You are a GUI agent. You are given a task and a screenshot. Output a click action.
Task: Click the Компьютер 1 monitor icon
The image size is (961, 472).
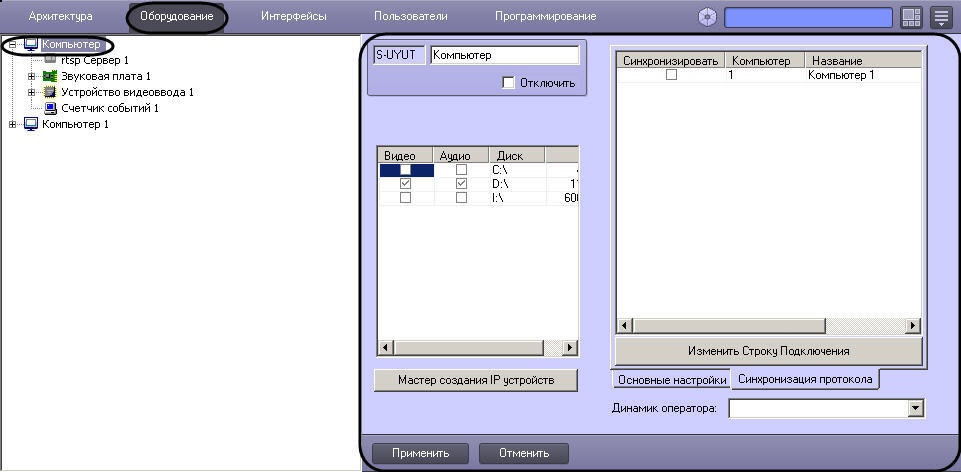[x=30, y=124]
